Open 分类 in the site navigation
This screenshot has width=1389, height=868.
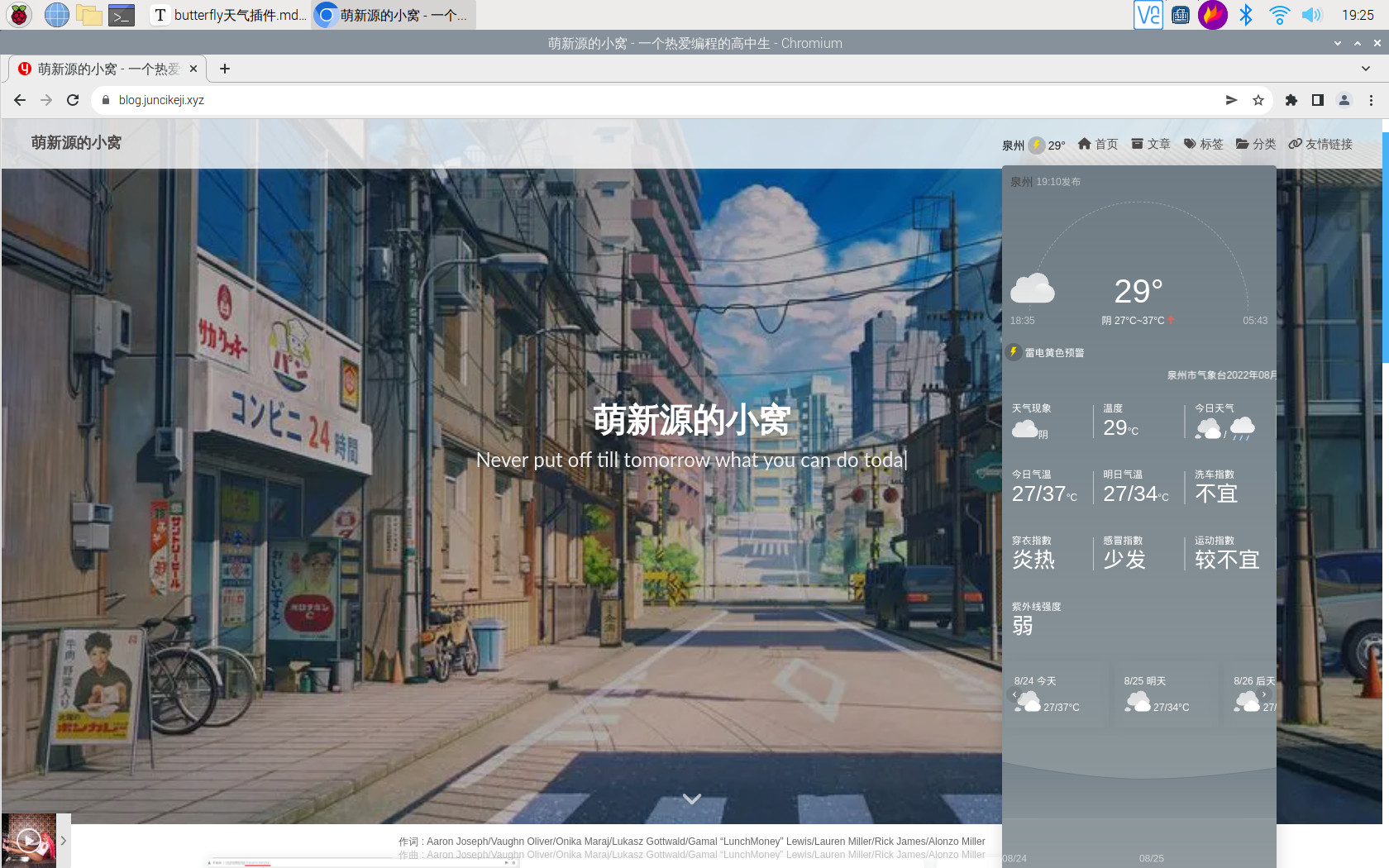coord(1256,144)
